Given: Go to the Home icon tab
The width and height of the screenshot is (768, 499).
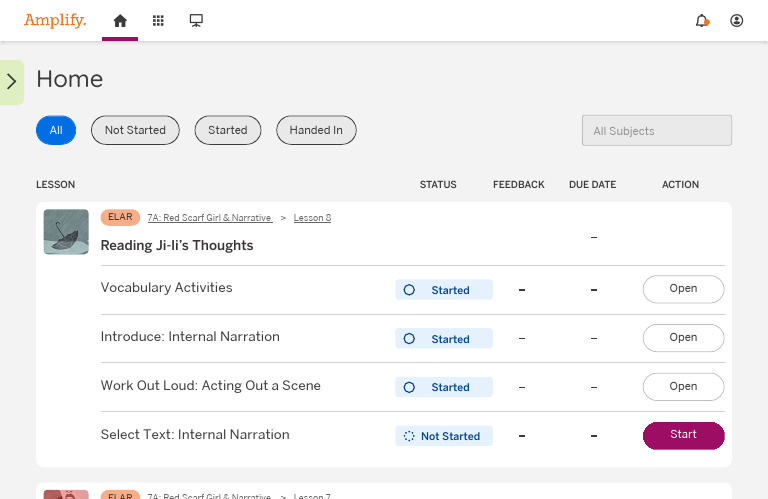Looking at the screenshot, I should 120,21.
